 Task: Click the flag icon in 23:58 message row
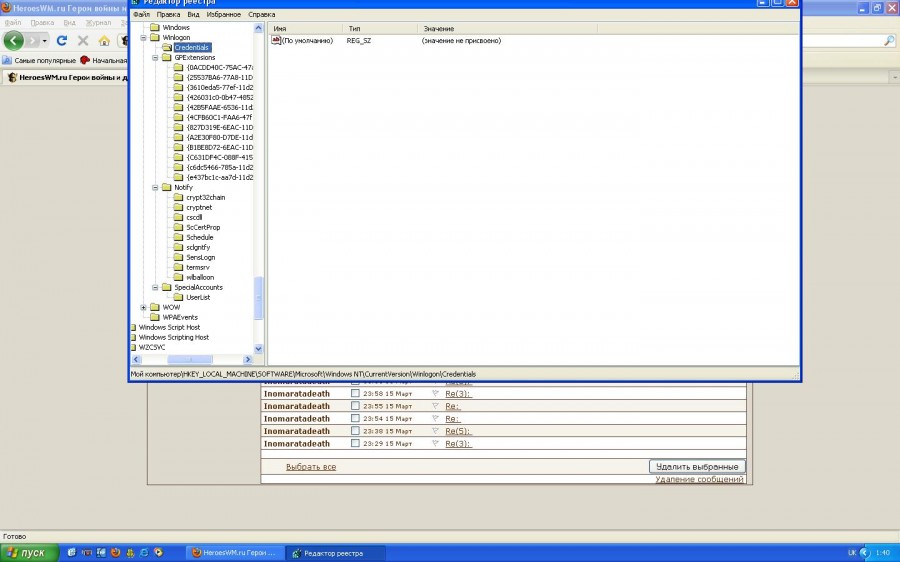point(435,393)
